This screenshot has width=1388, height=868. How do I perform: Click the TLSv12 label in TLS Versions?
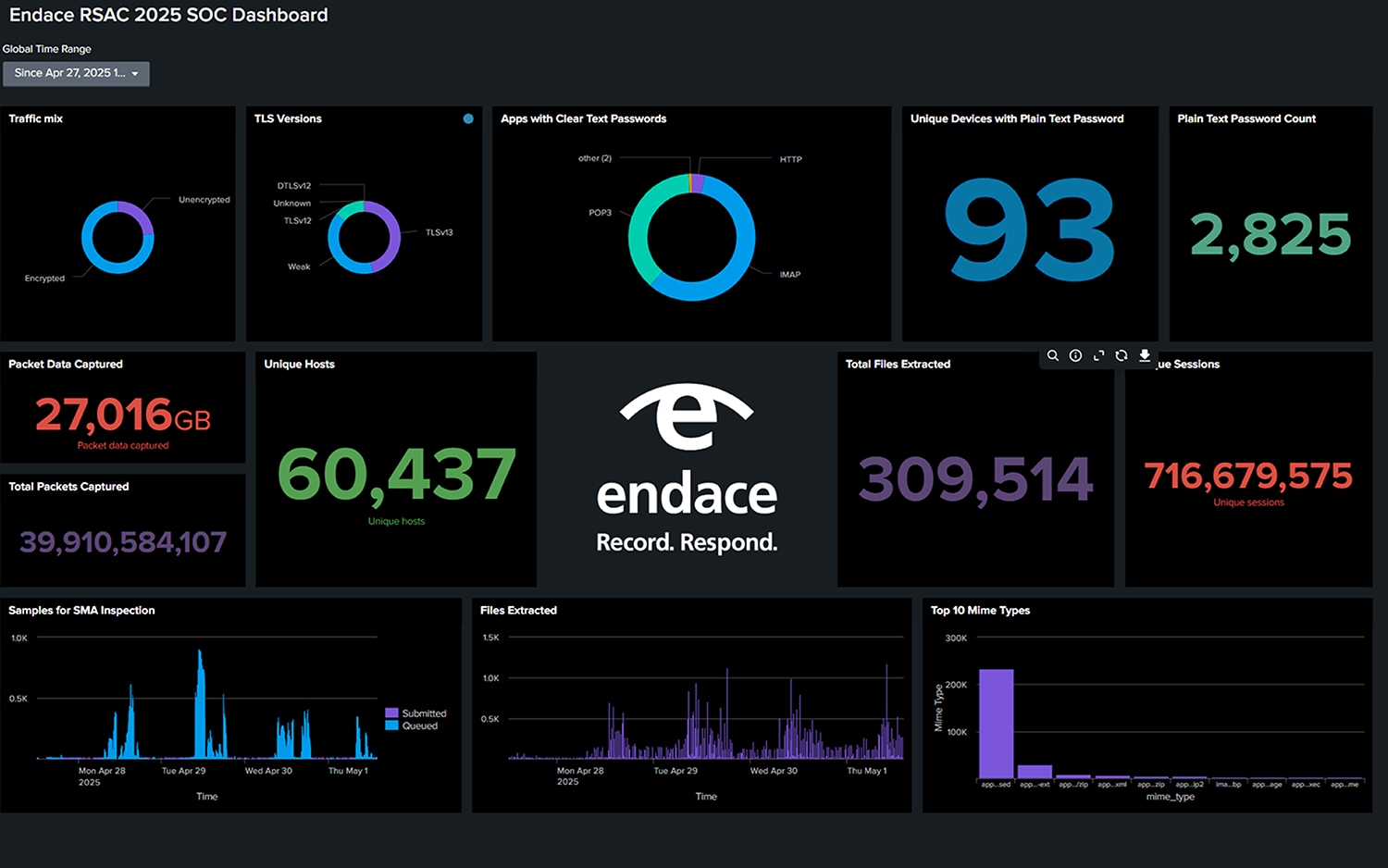tap(297, 220)
